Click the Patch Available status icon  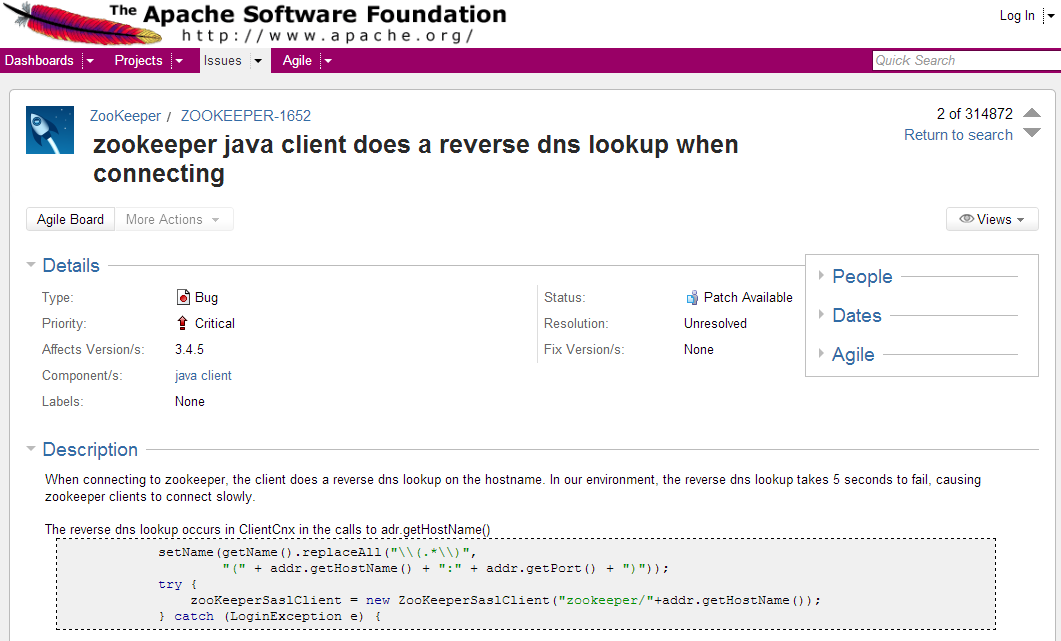[692, 297]
